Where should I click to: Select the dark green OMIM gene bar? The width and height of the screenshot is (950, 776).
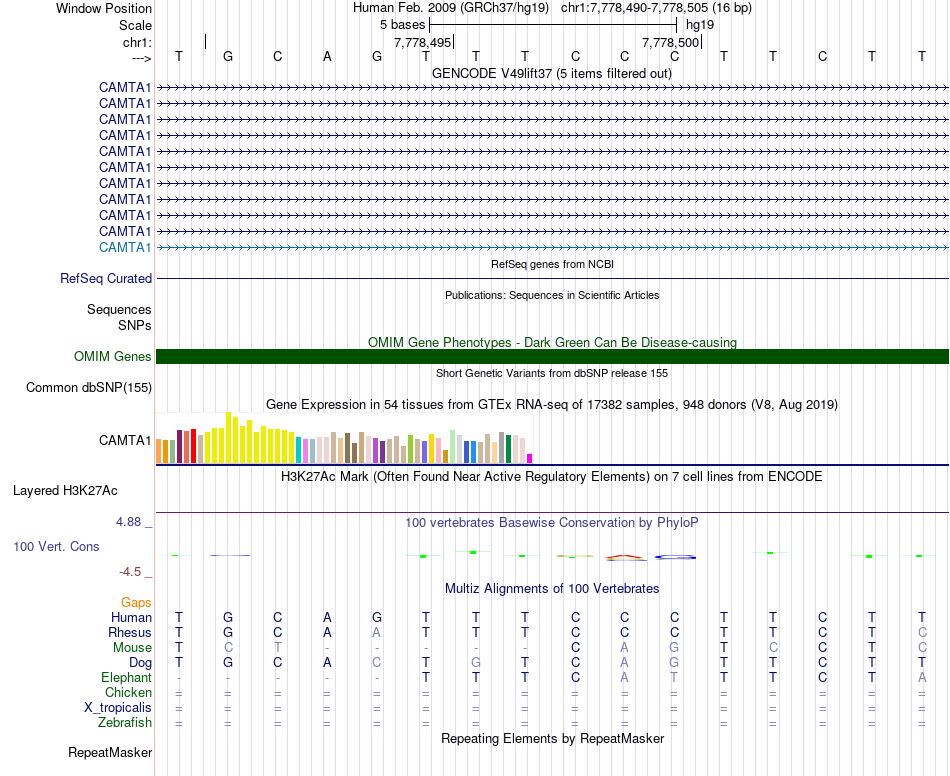[552, 356]
